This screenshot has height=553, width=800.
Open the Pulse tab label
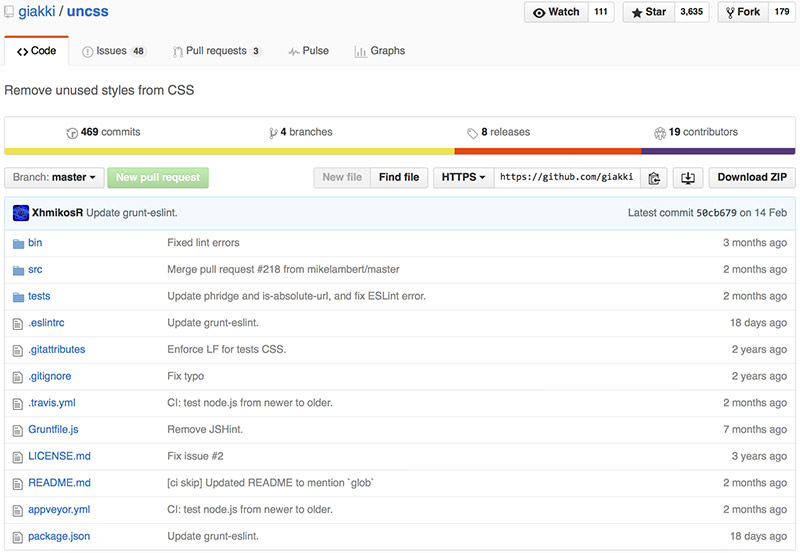(315, 51)
